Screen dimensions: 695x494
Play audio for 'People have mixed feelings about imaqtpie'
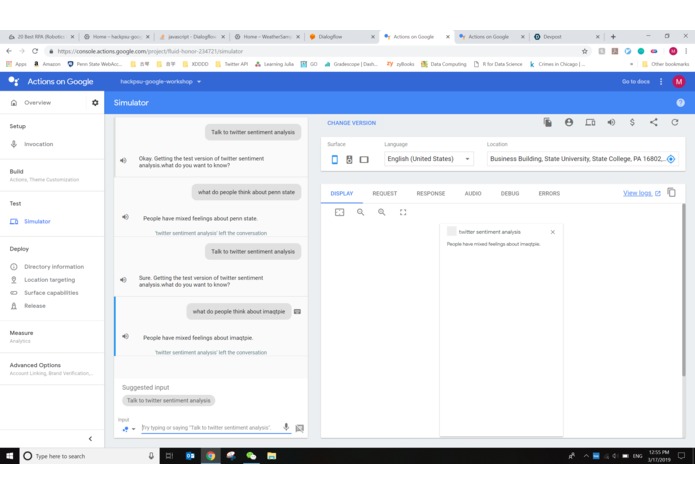125,336
